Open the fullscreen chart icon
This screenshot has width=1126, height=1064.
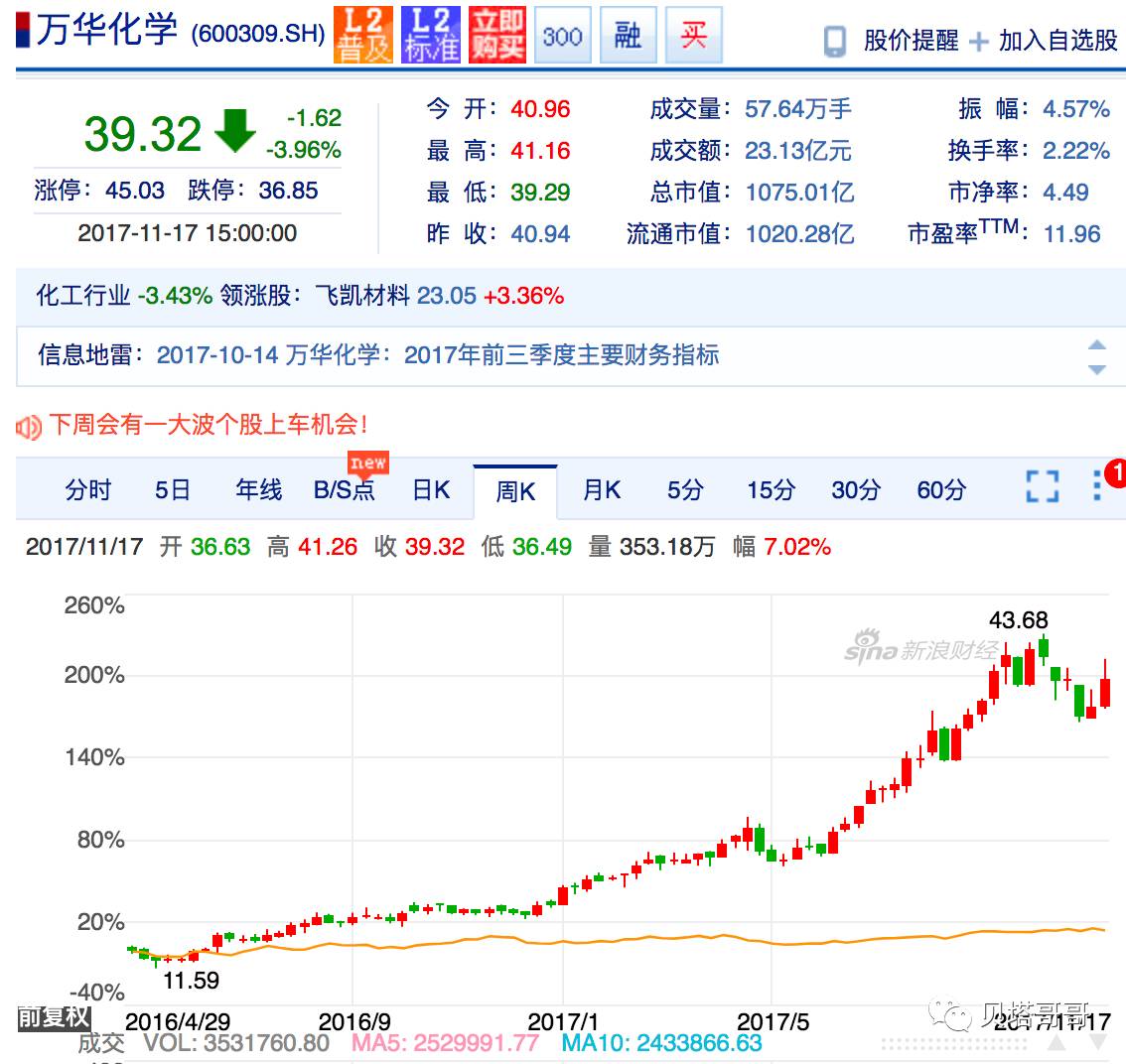1042,486
